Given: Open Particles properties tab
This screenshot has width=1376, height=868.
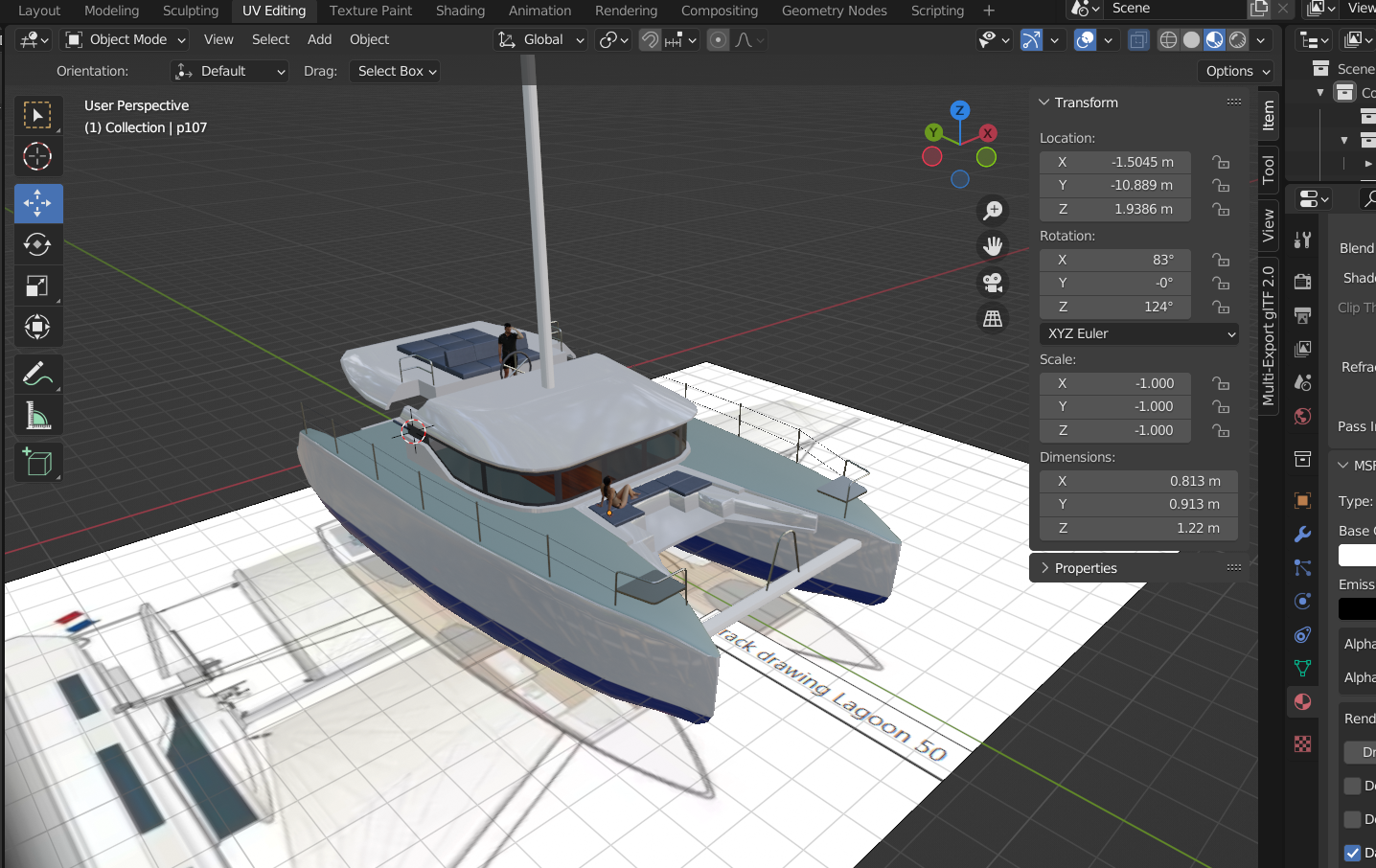Looking at the screenshot, I should pyautogui.click(x=1302, y=568).
